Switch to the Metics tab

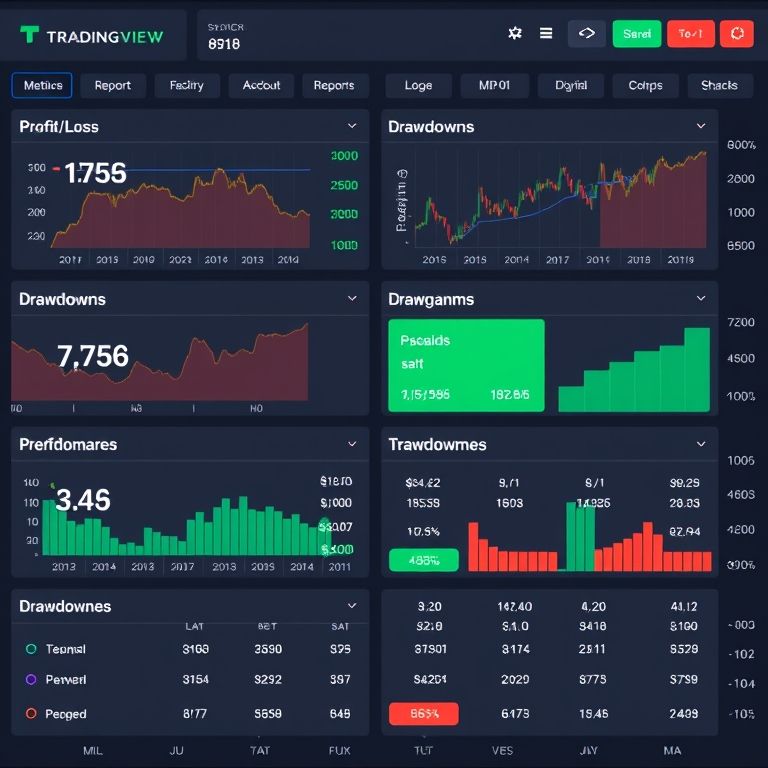click(x=42, y=85)
